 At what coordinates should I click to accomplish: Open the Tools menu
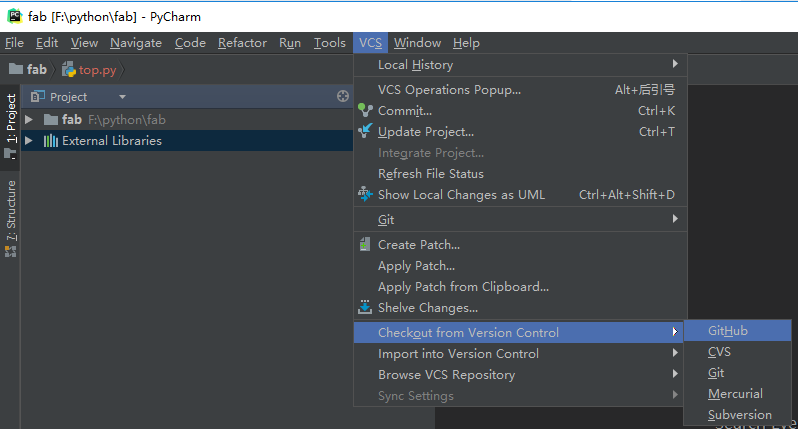pos(329,43)
